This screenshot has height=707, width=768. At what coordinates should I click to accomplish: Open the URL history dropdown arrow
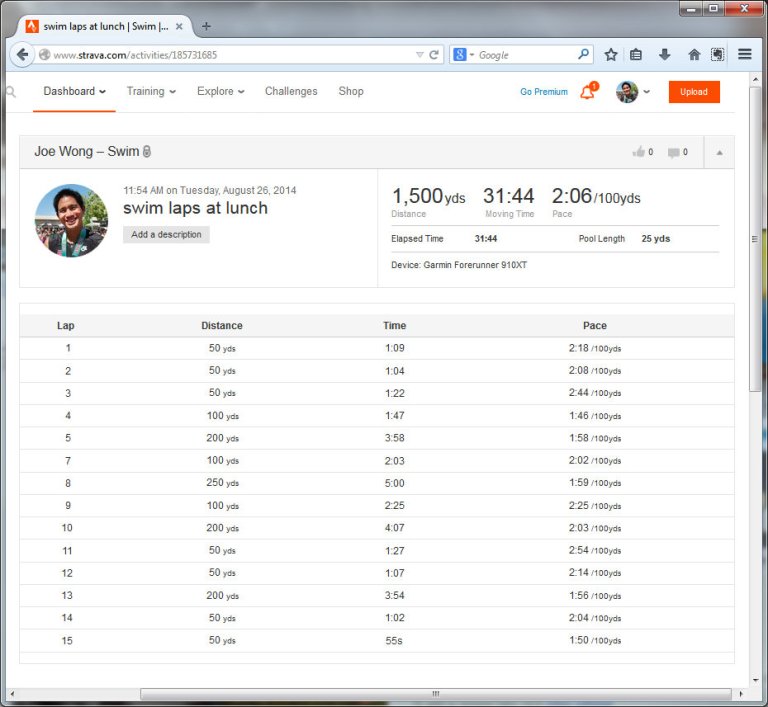coord(419,55)
